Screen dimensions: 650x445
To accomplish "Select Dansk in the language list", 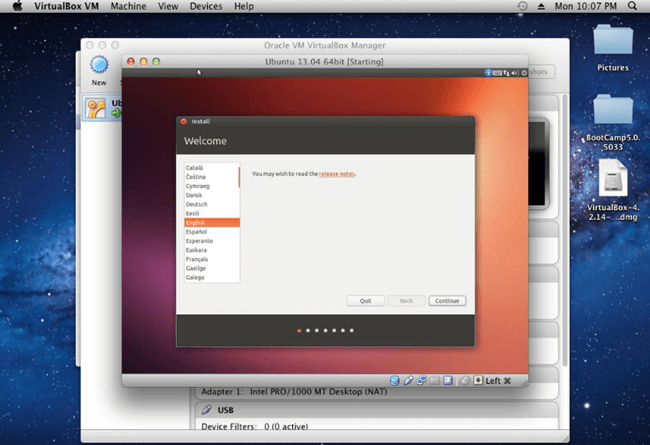I will pyautogui.click(x=212, y=195).
